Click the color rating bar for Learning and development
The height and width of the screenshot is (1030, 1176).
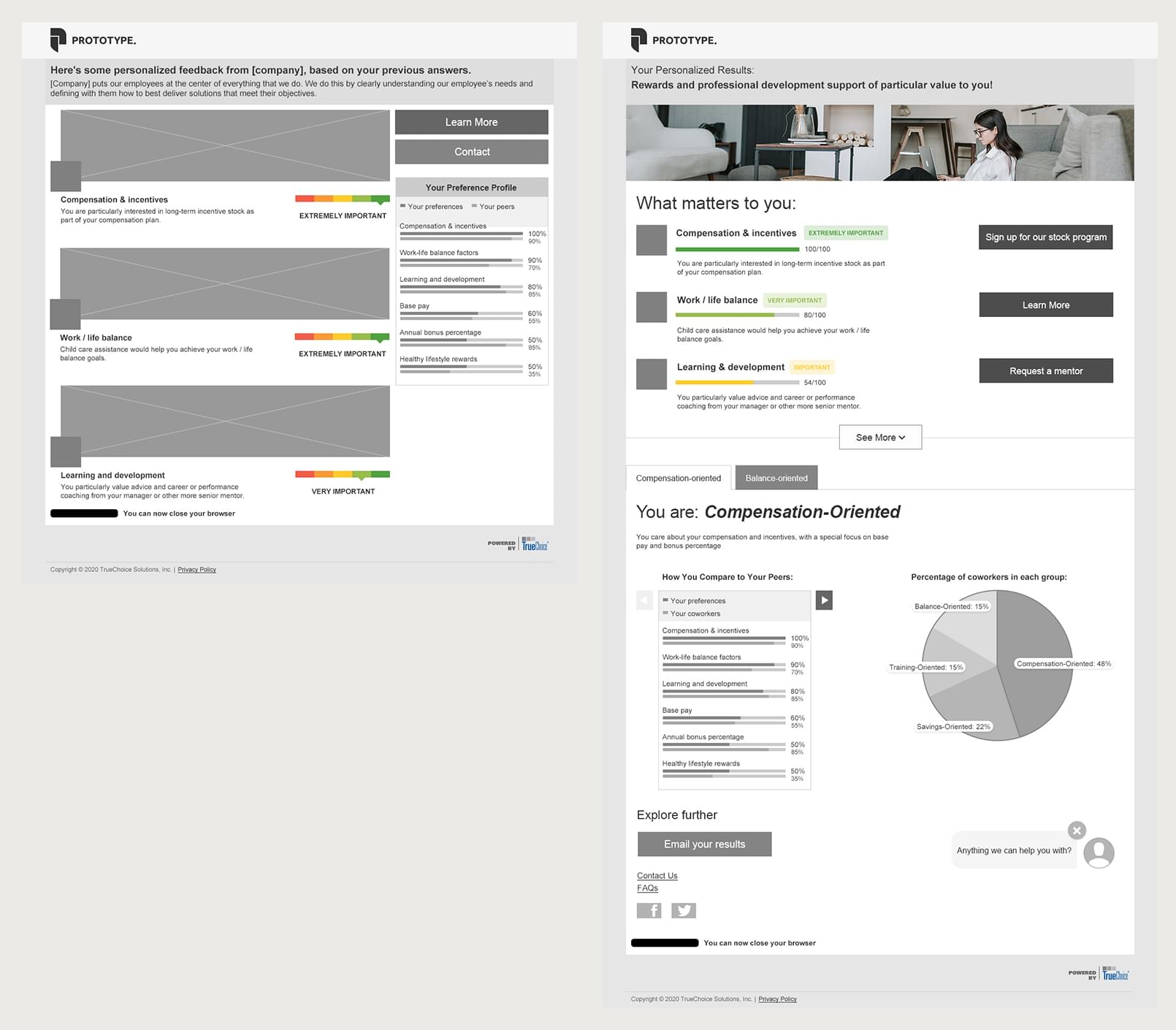[x=343, y=475]
